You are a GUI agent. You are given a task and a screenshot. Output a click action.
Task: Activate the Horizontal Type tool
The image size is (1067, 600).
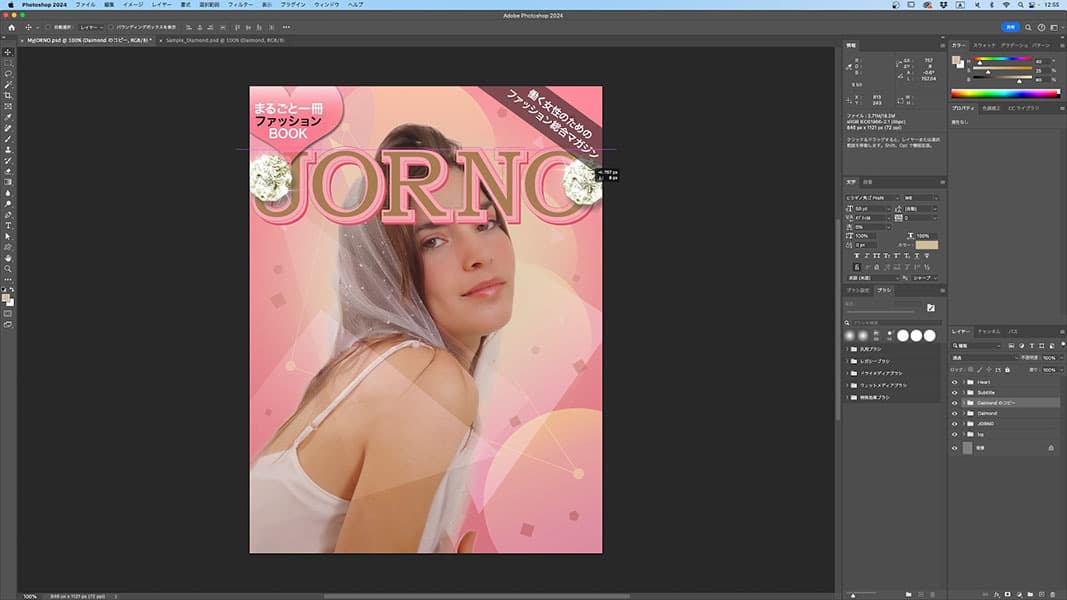tap(8, 225)
